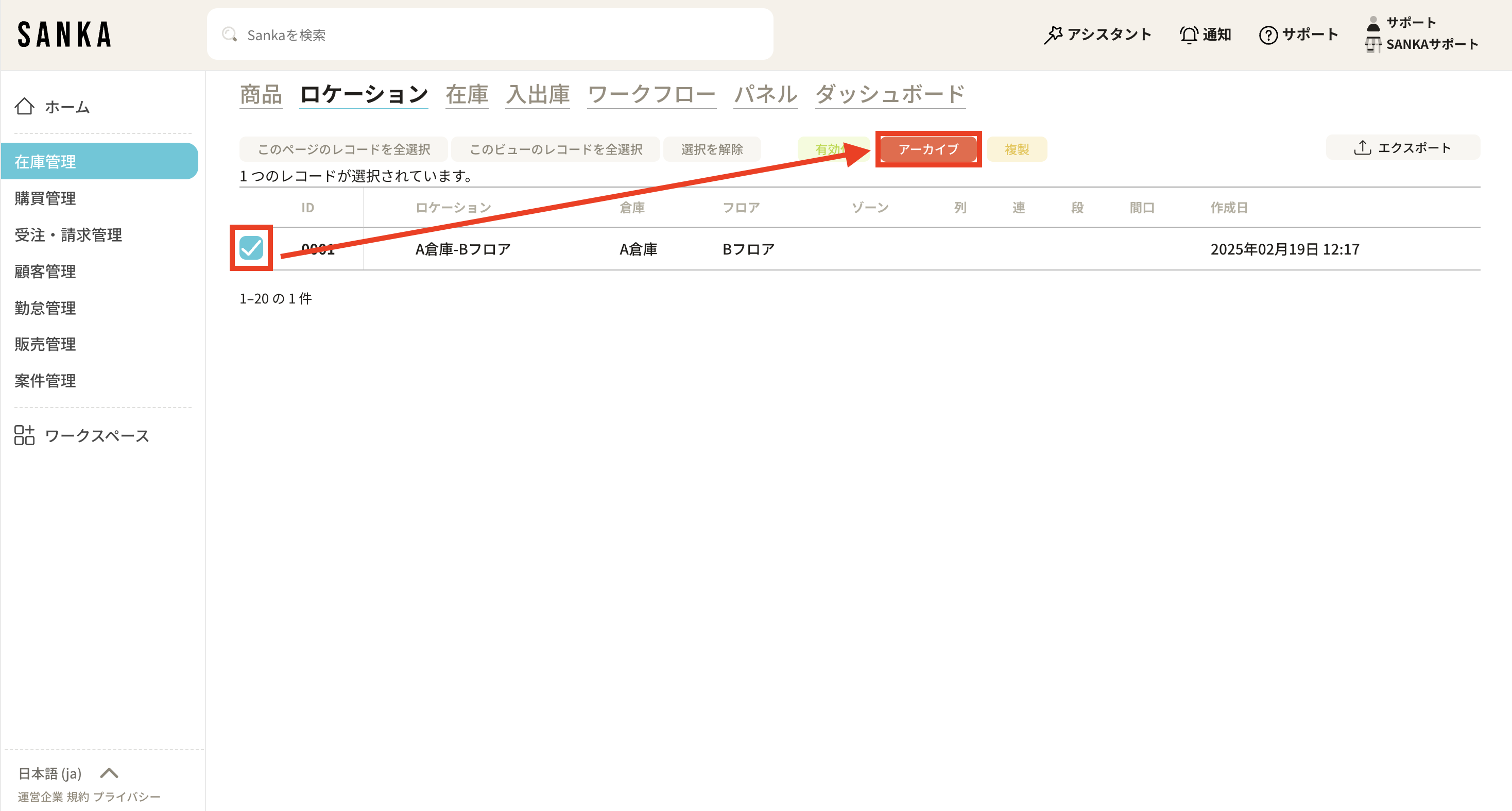This screenshot has height=811, width=1512.
Task: Click the home house icon
Action: click(x=24, y=106)
